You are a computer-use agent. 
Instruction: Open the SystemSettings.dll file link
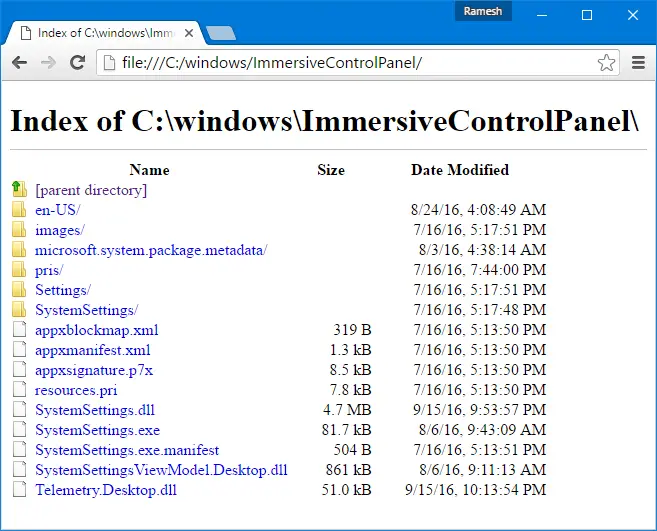pos(95,410)
